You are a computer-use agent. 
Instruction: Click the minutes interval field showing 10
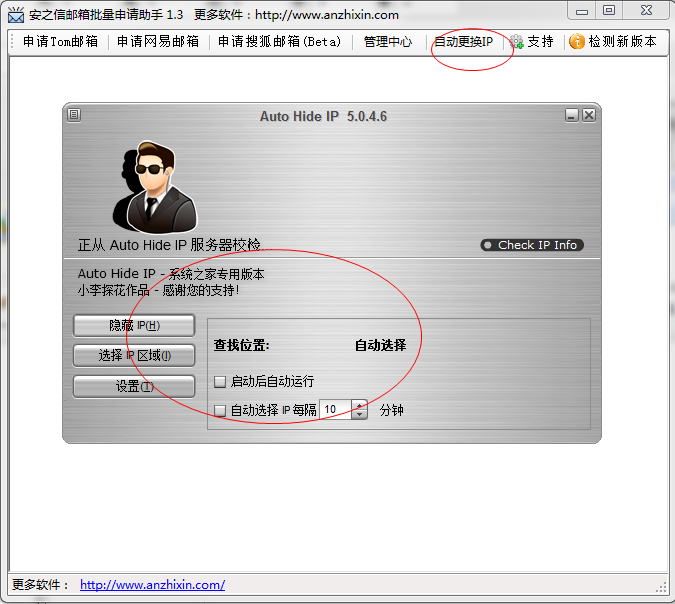point(336,409)
